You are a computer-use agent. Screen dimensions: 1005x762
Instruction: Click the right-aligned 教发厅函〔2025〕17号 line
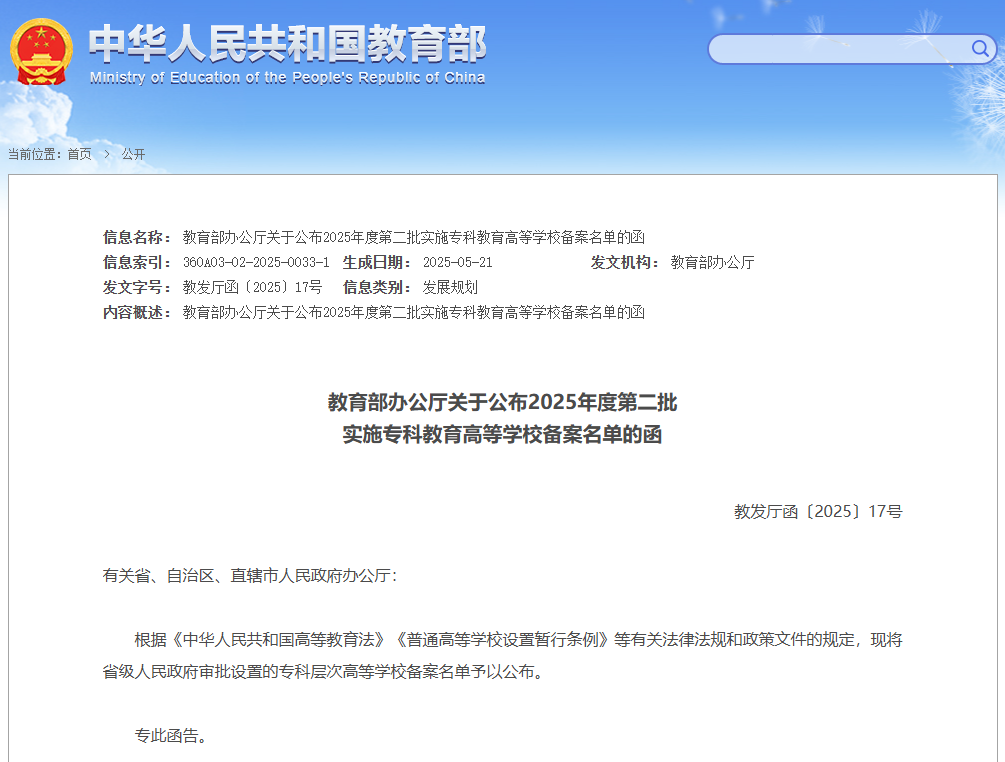click(818, 511)
